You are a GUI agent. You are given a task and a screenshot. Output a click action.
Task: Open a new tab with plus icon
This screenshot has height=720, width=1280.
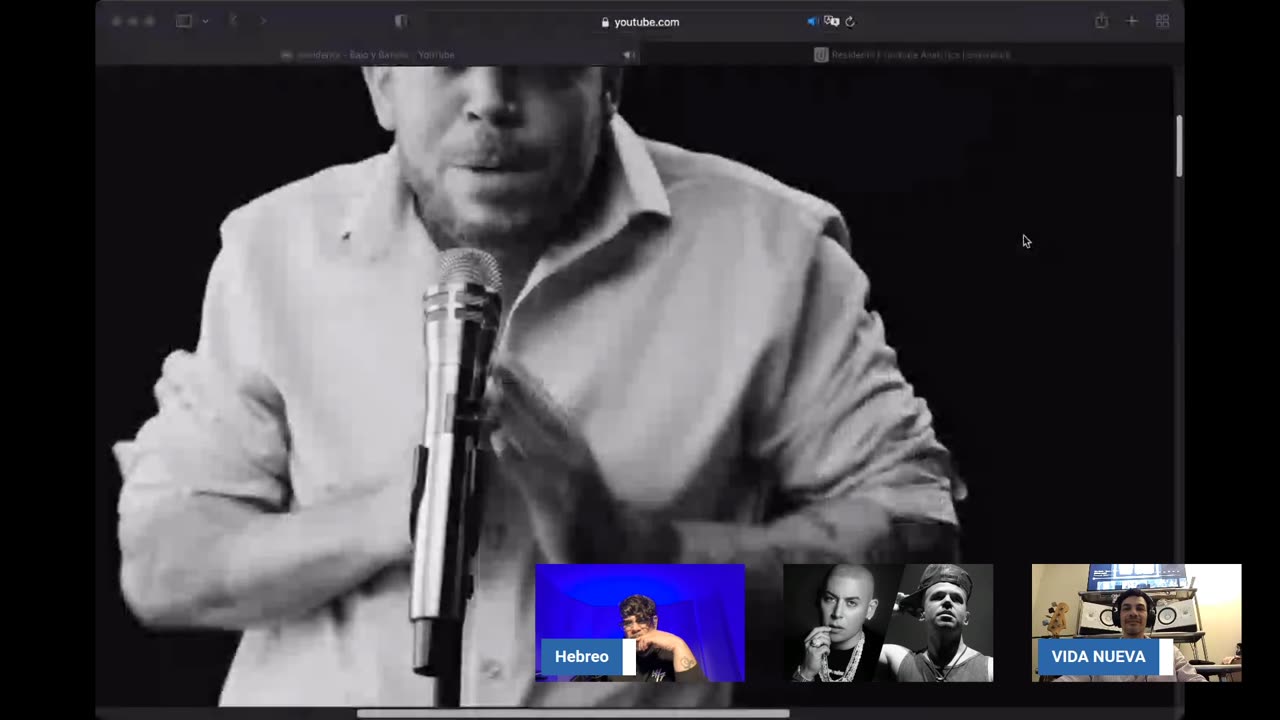tap(1132, 21)
